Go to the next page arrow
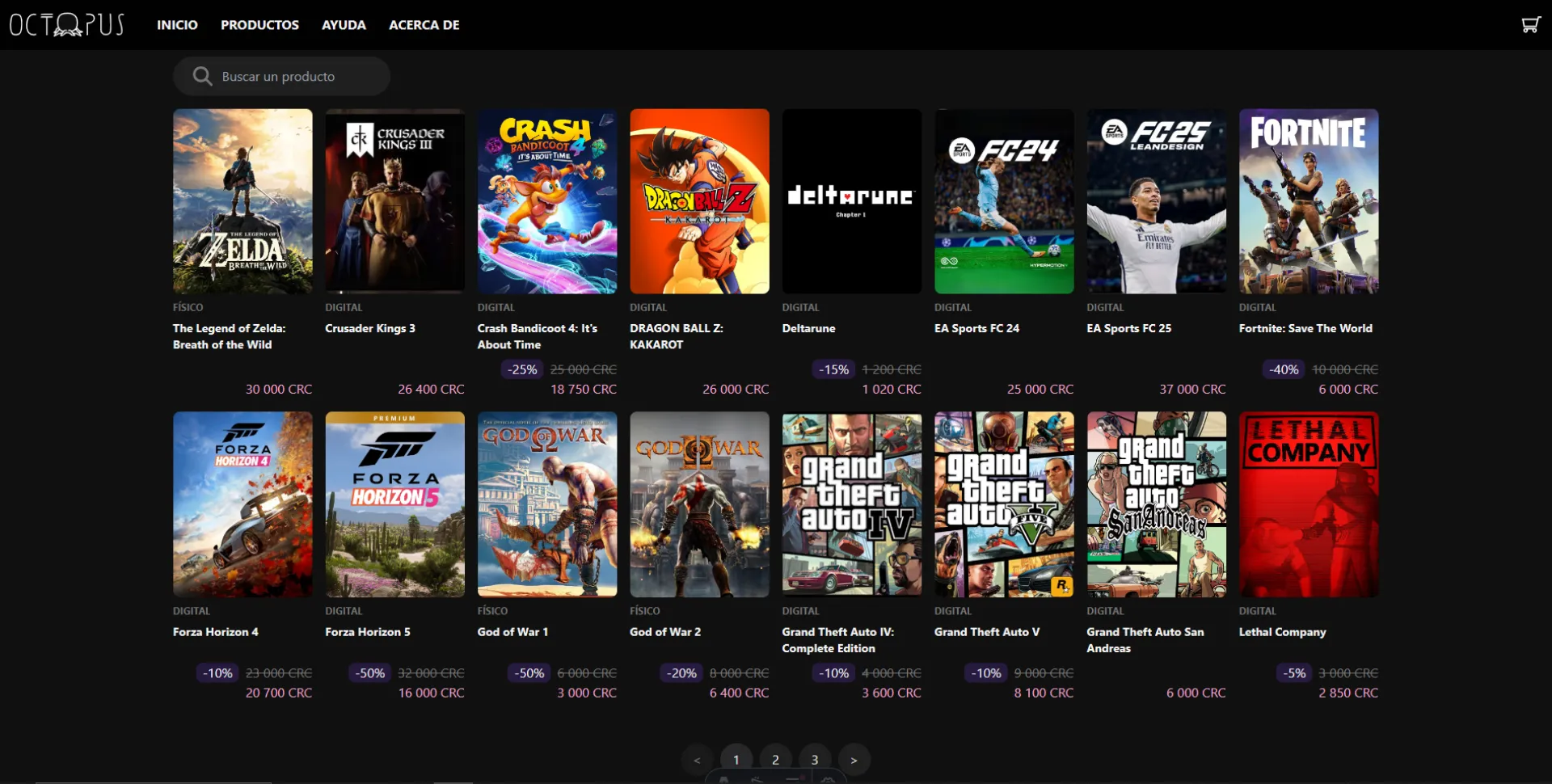1552x784 pixels. coord(854,760)
